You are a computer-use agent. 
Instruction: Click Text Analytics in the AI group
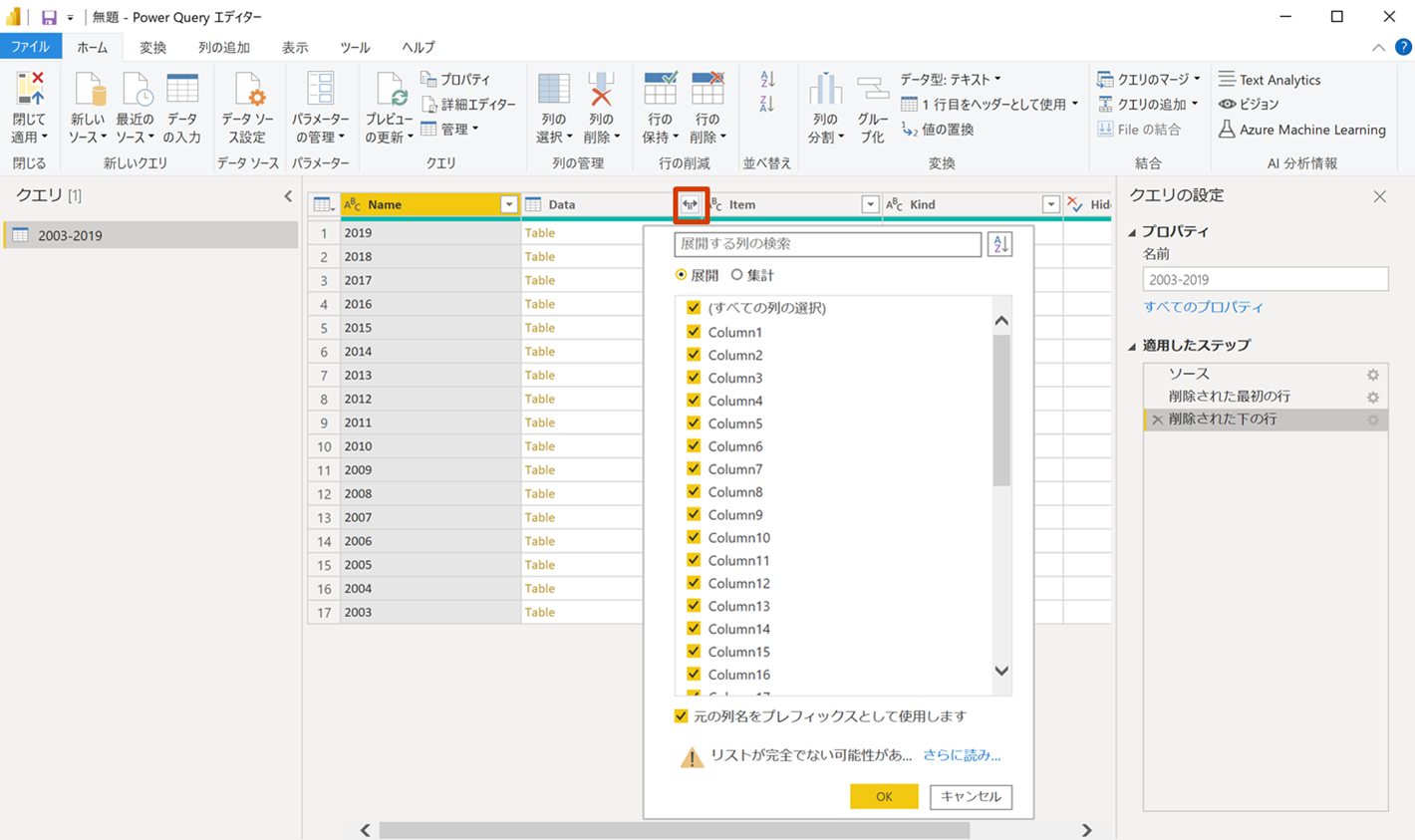click(1270, 80)
